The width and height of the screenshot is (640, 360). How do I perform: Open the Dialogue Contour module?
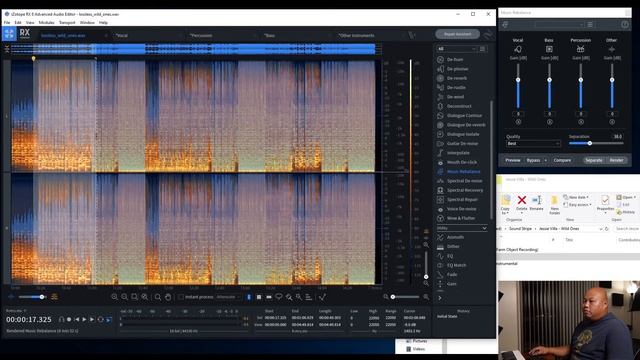464,116
